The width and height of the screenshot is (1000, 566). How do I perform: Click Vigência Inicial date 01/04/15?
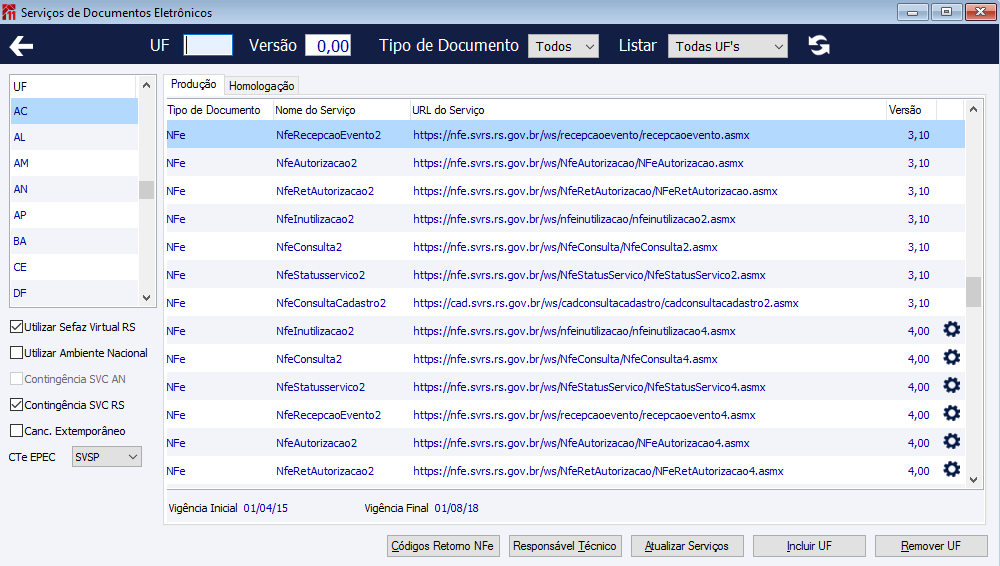[x=265, y=509]
